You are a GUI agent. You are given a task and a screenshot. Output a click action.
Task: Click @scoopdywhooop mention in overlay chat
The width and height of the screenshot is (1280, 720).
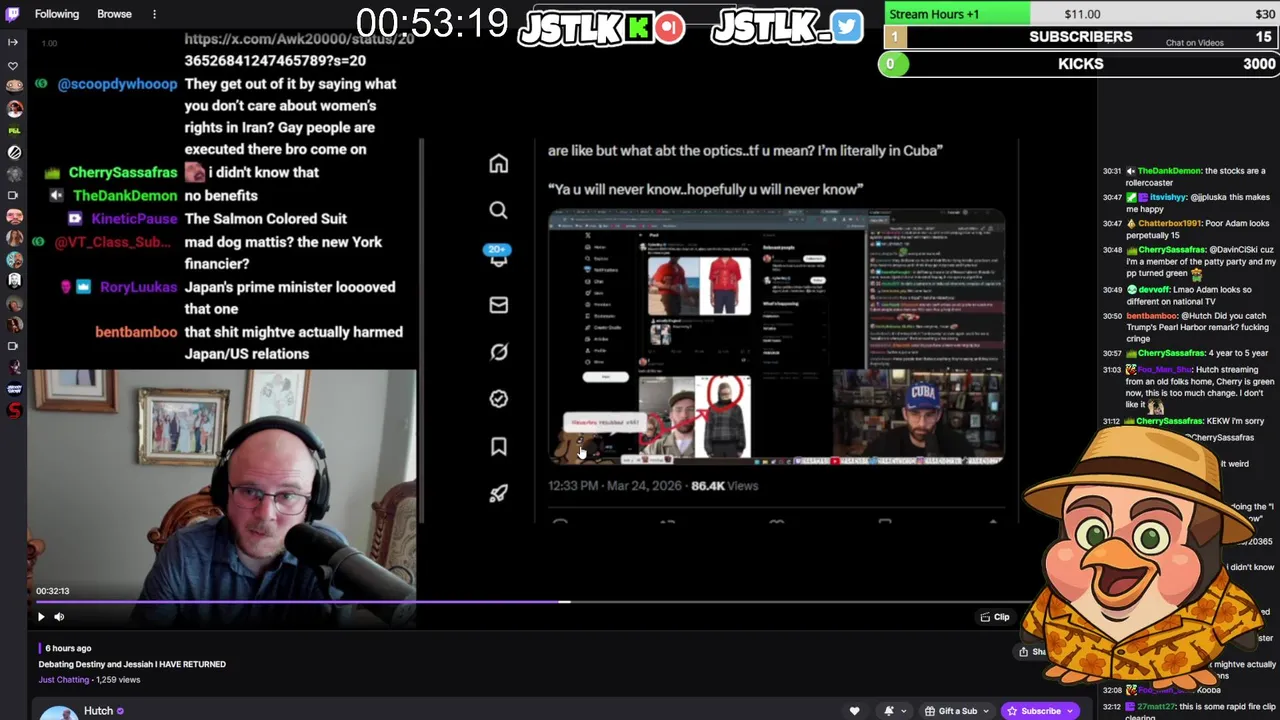(x=117, y=84)
